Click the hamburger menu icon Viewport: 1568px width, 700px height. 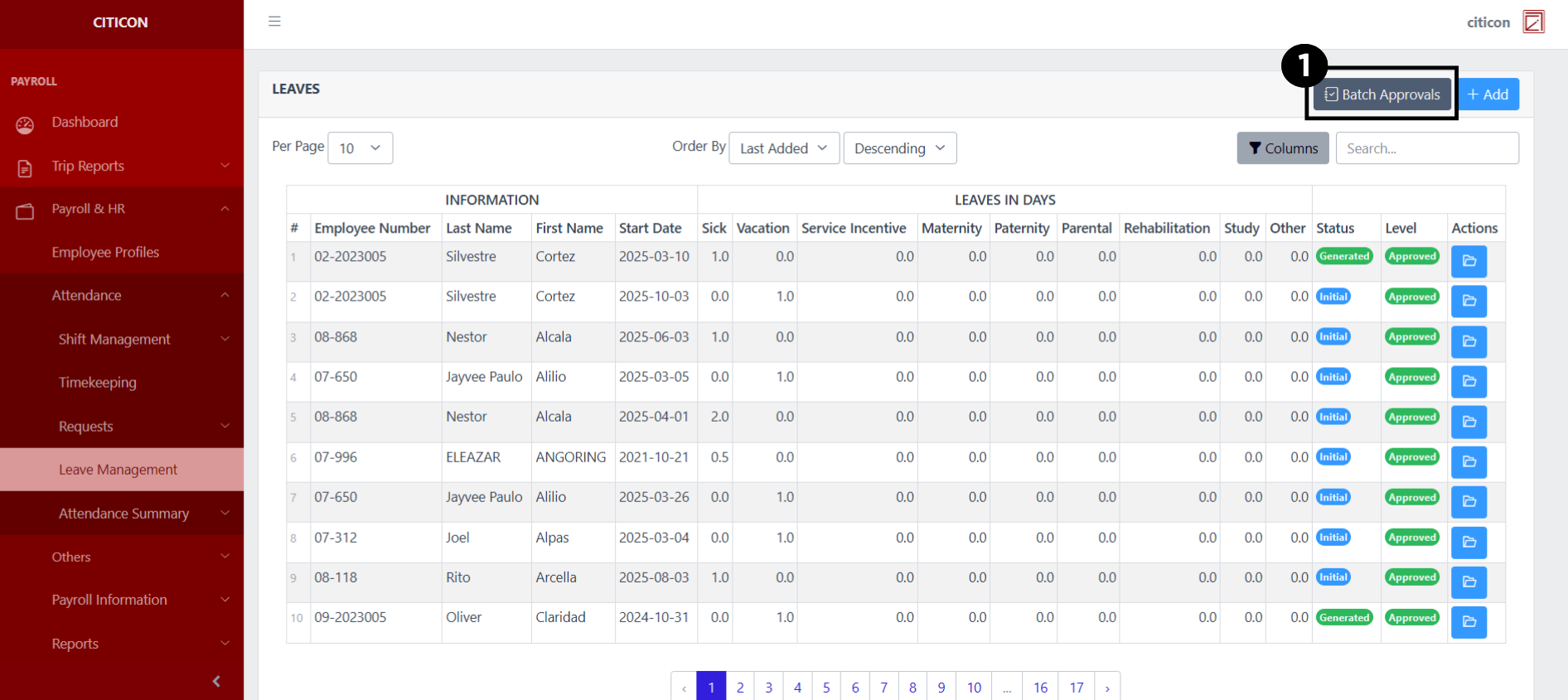(x=274, y=22)
